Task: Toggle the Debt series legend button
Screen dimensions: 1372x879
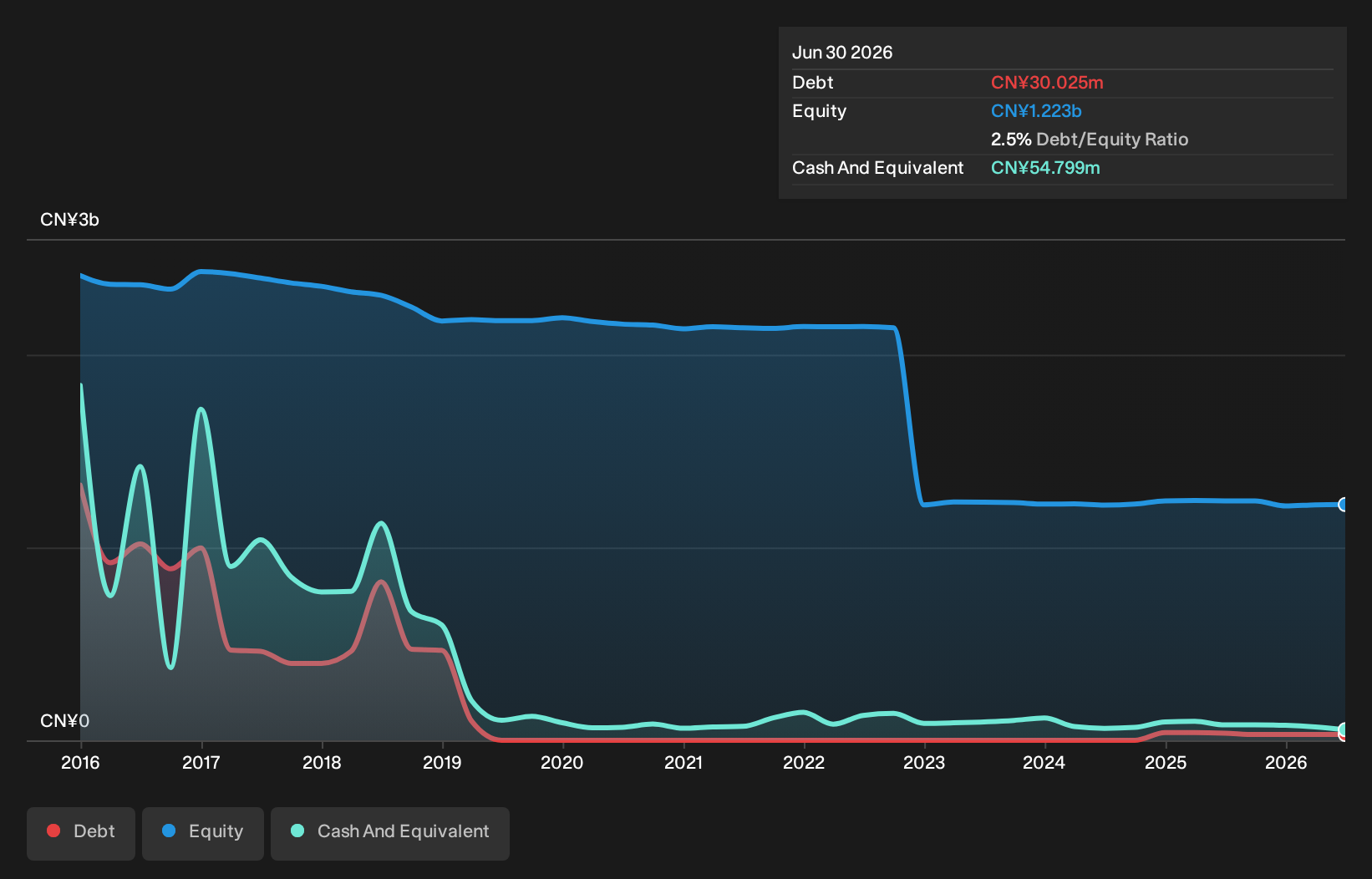Action: point(81,833)
